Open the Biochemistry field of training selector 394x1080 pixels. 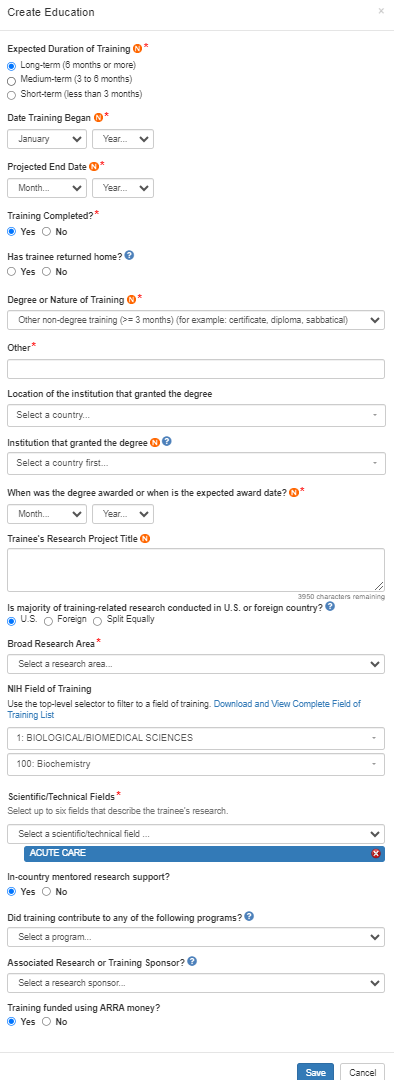pyautogui.click(x=196, y=764)
